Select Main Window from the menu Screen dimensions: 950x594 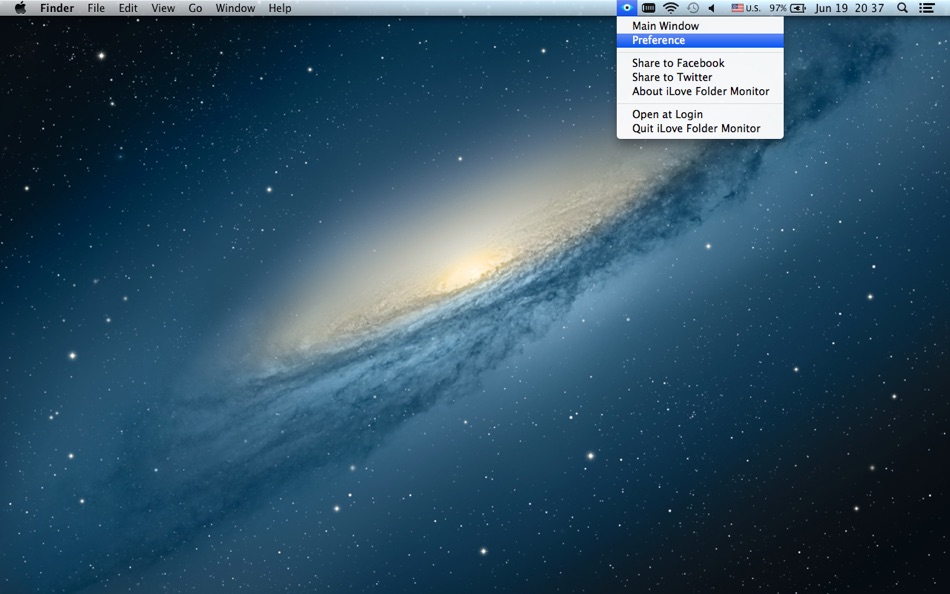pos(665,26)
